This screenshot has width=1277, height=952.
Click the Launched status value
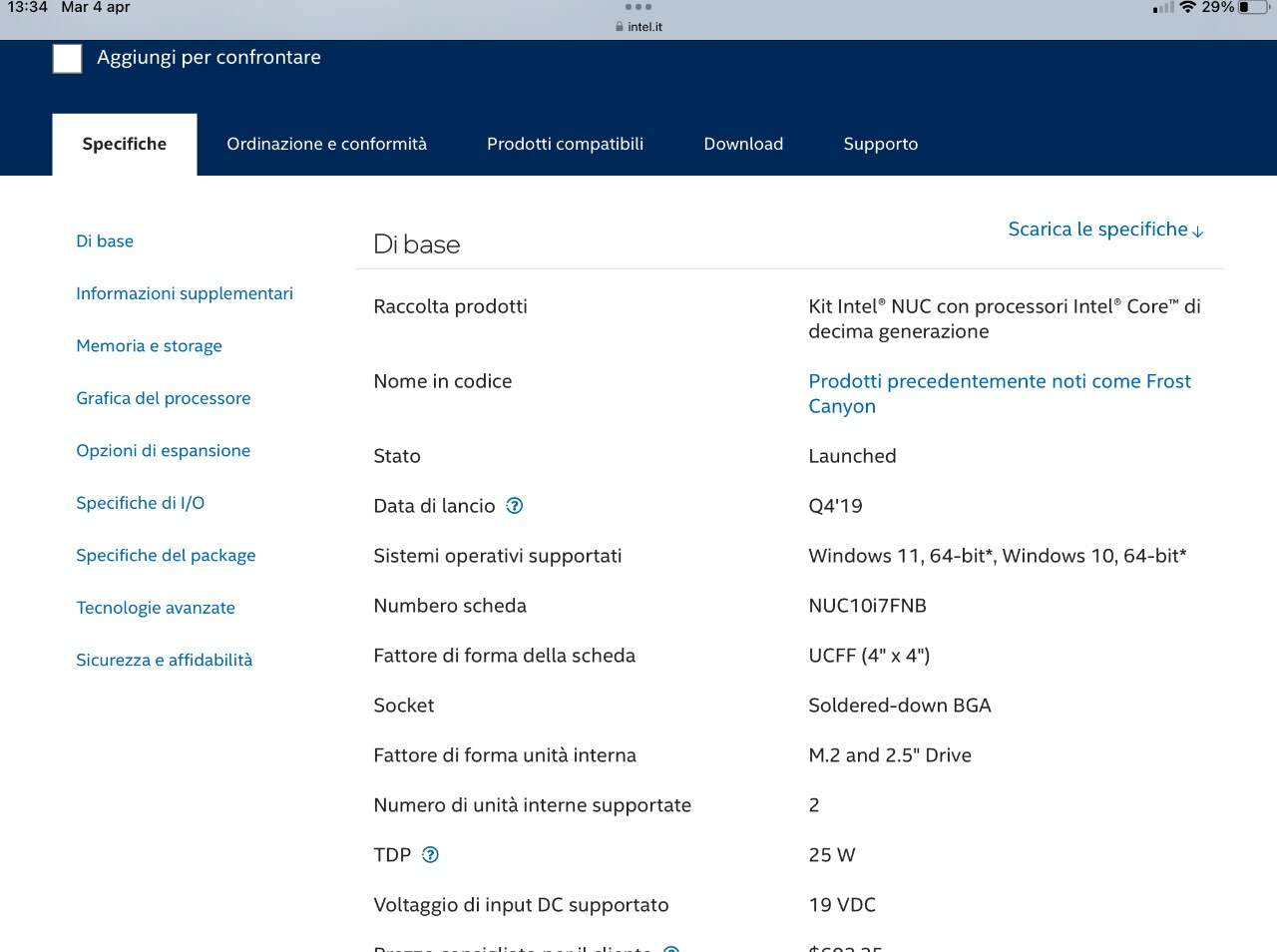[x=852, y=456]
